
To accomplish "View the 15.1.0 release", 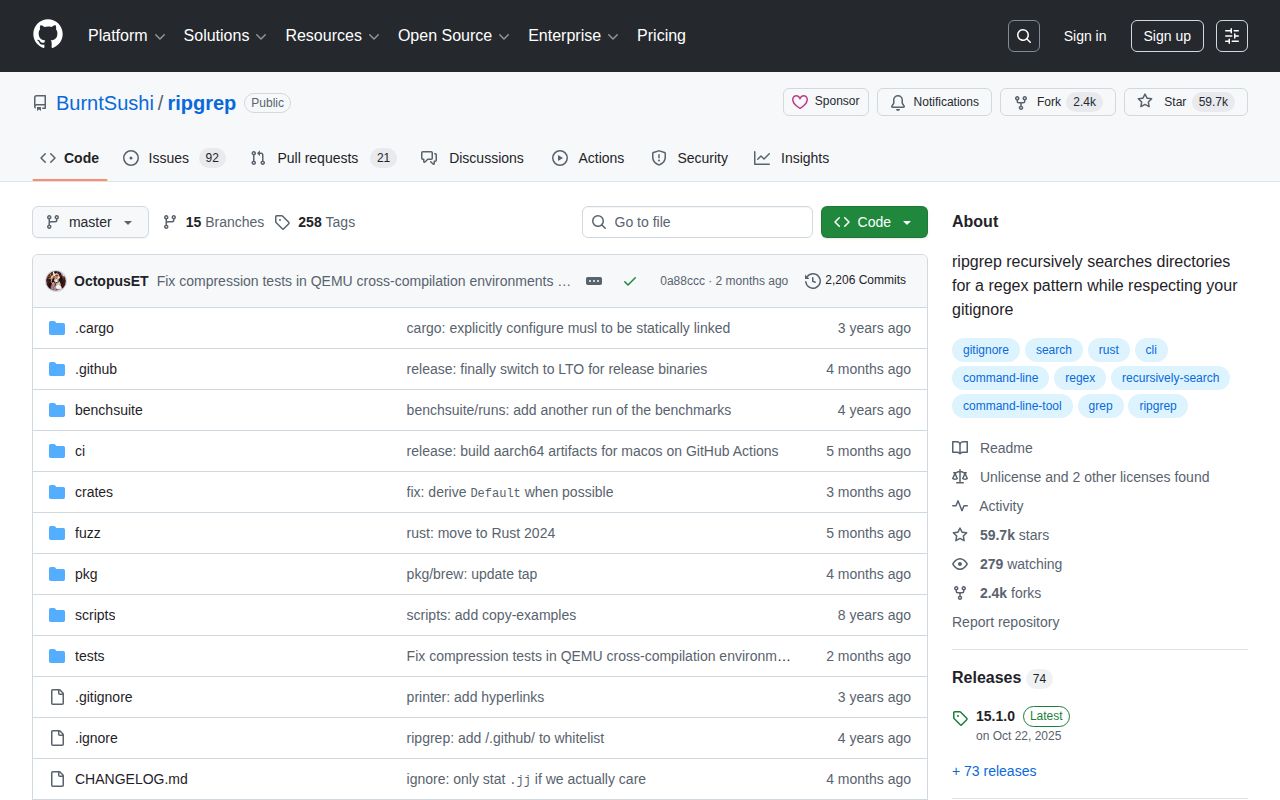I will coord(996,716).
